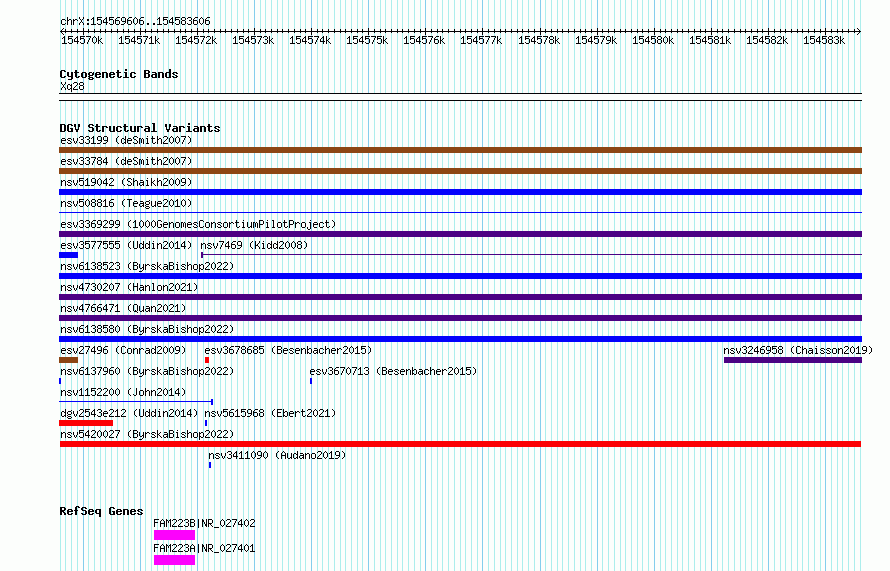Open the nsv3246958 (Chaisson2019) label
This screenshot has width=890, height=571.
tap(798, 350)
